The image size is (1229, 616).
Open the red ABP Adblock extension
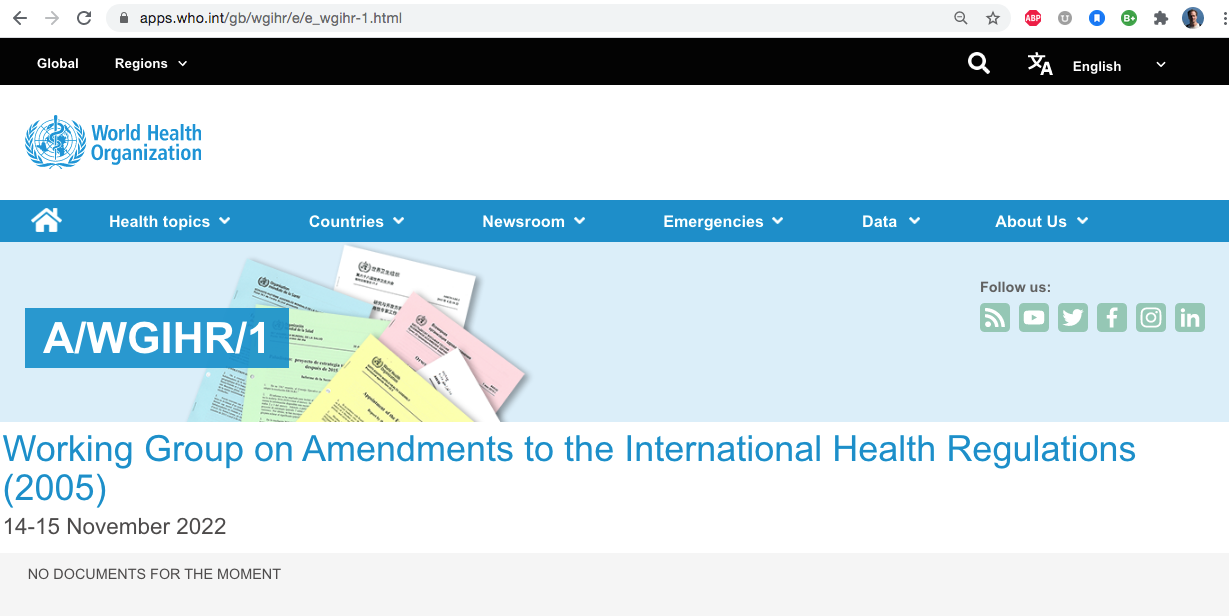[x=1033, y=18]
